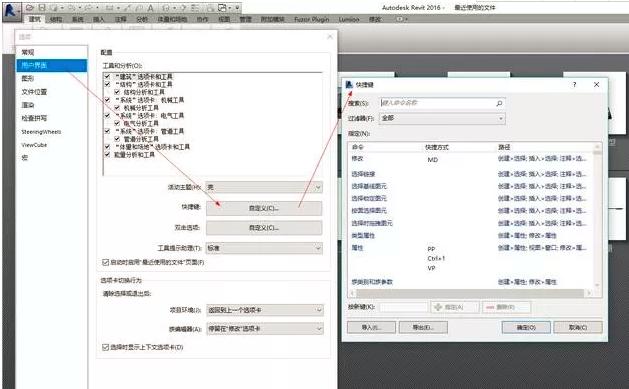Click the 快捷方式 column header
Screen dimensions: 629x389
pos(437,147)
